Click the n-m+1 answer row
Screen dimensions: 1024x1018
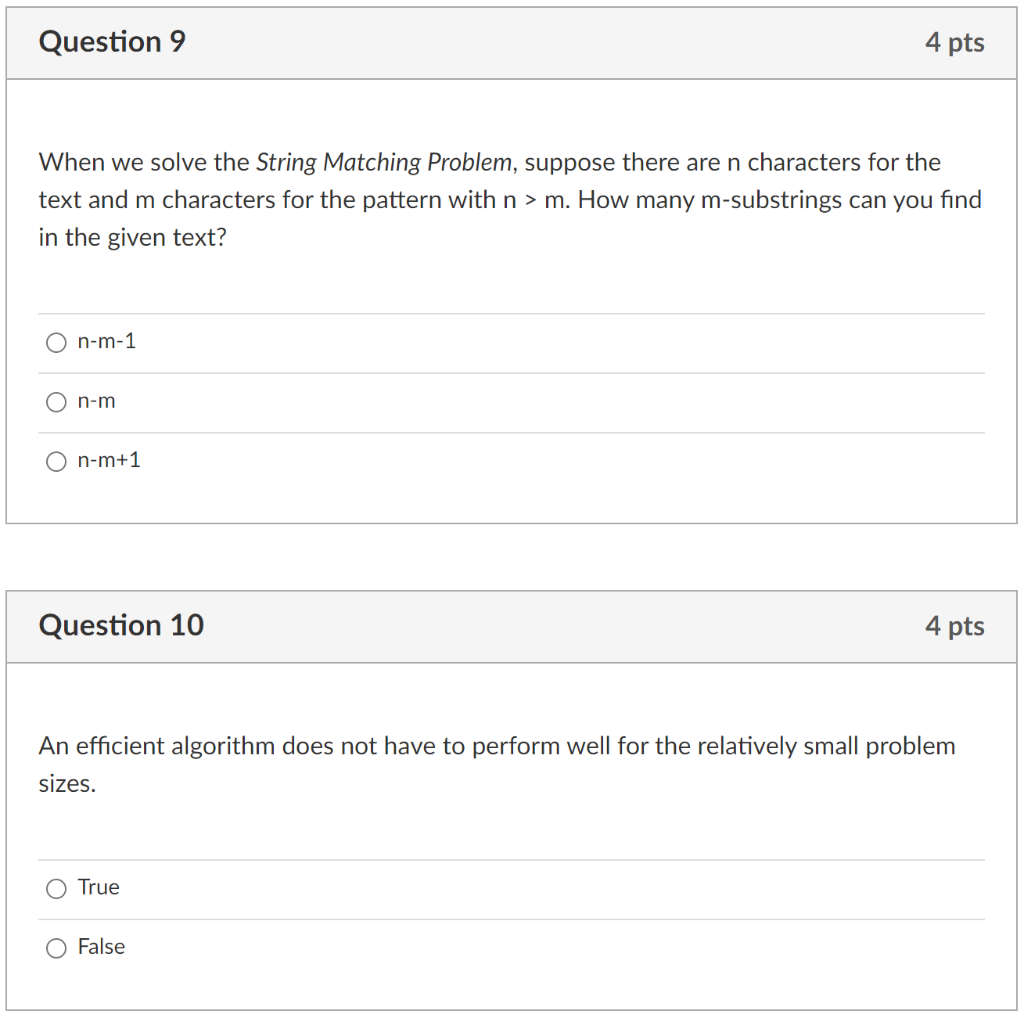point(300,461)
